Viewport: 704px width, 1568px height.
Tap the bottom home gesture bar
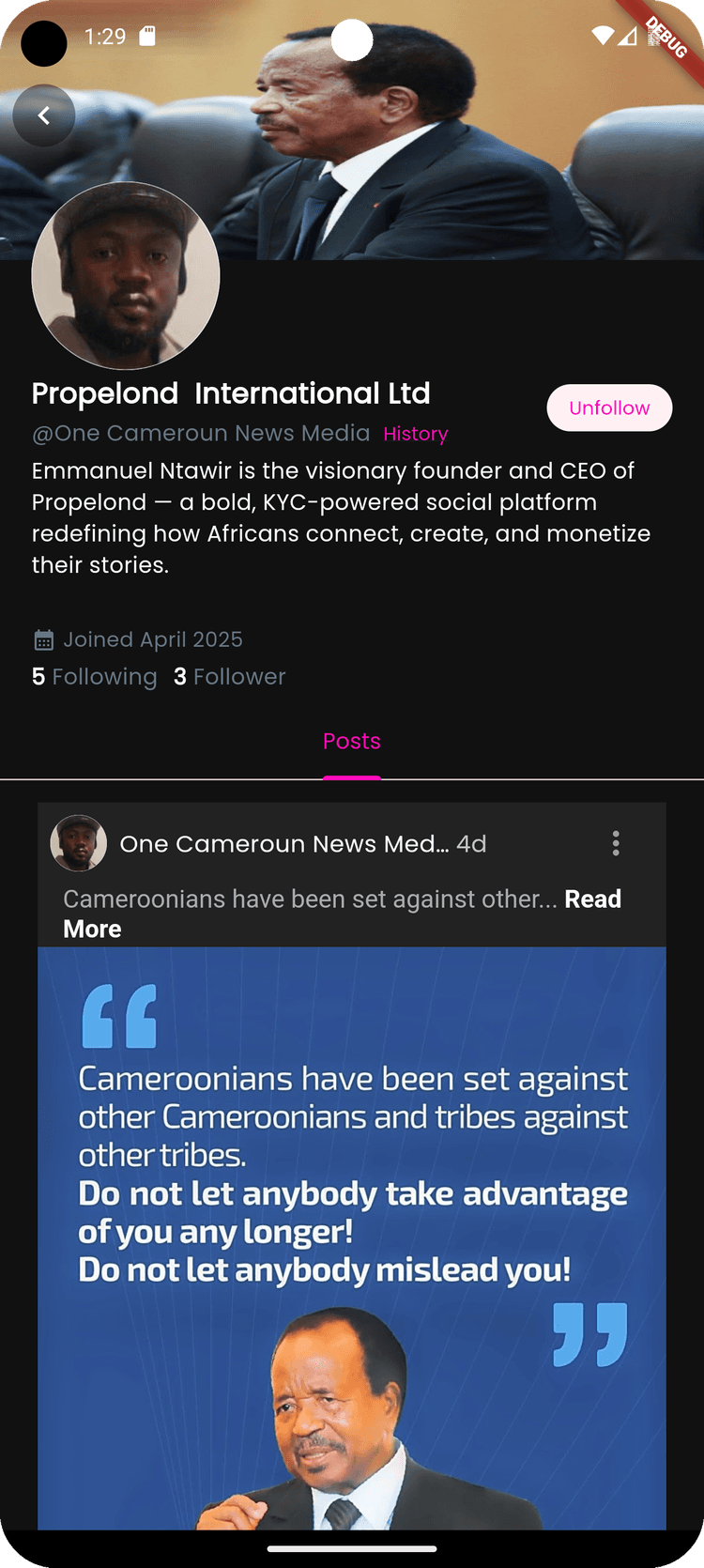352,1548
